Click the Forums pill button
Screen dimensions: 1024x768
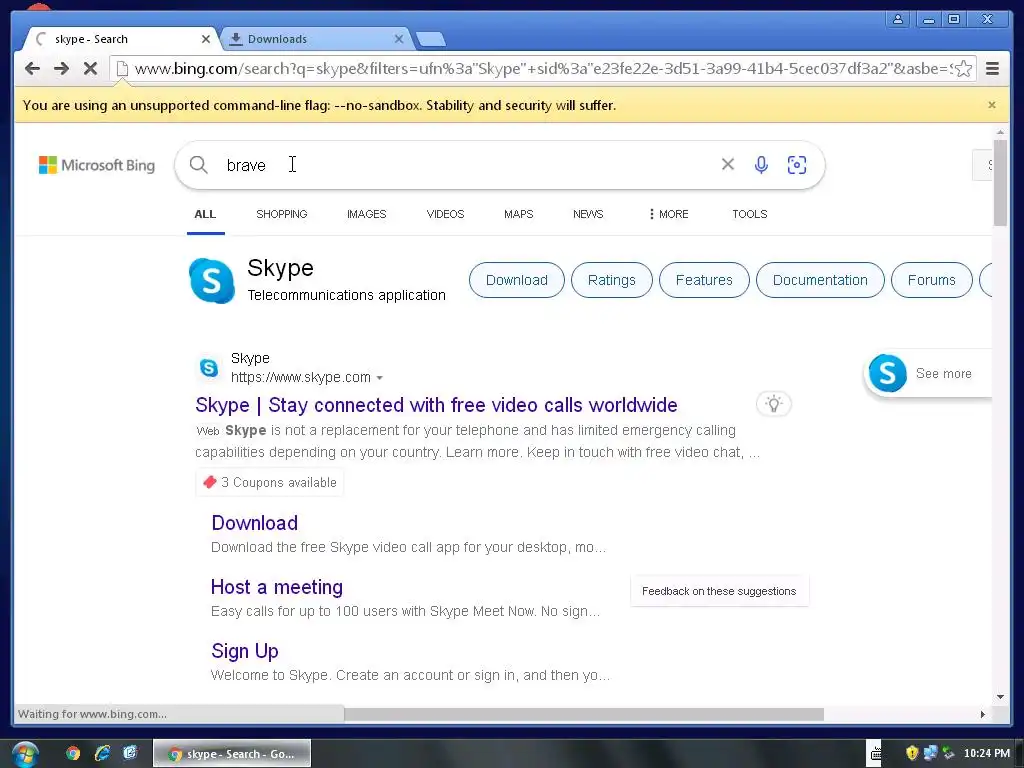coord(931,280)
